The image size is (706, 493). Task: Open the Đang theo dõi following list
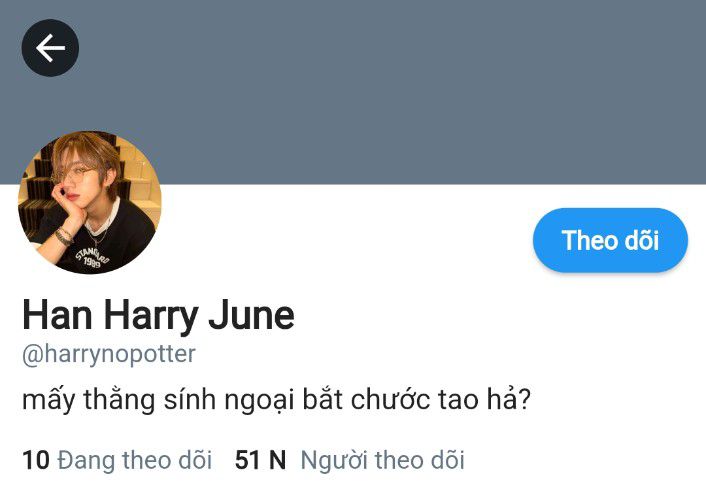coord(135,460)
